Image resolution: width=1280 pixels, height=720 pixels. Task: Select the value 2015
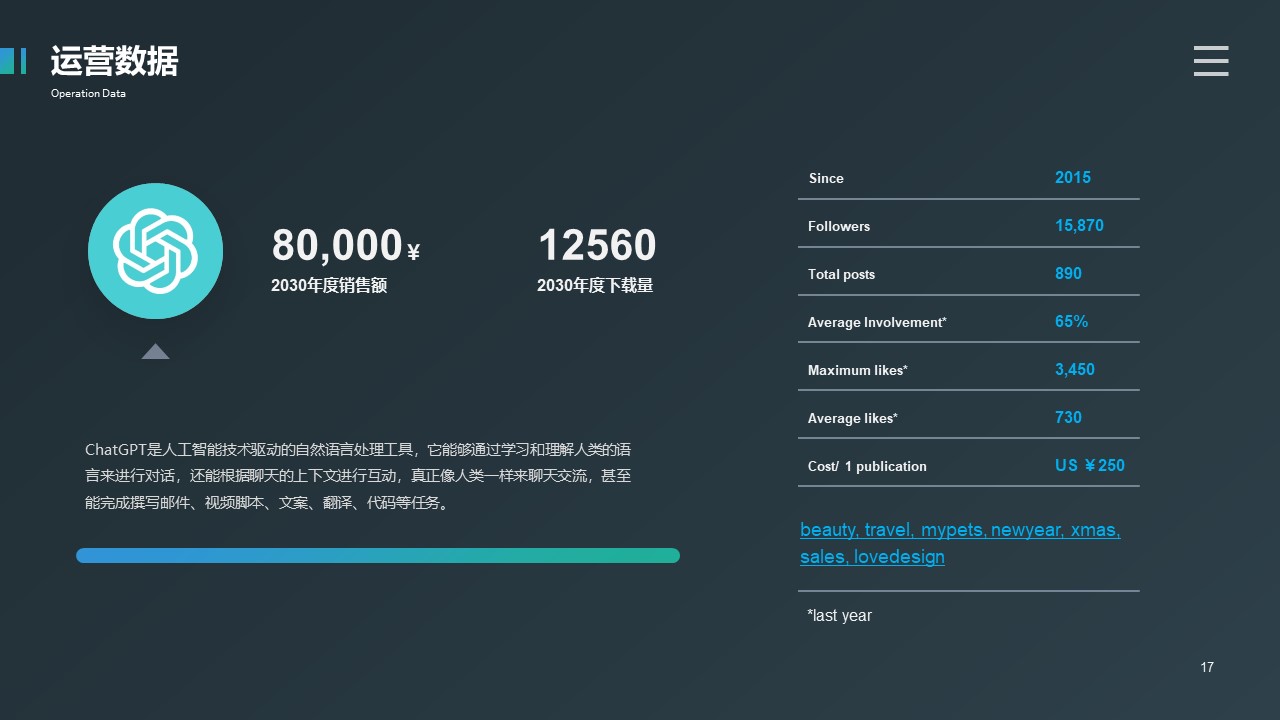pyautogui.click(x=1073, y=177)
